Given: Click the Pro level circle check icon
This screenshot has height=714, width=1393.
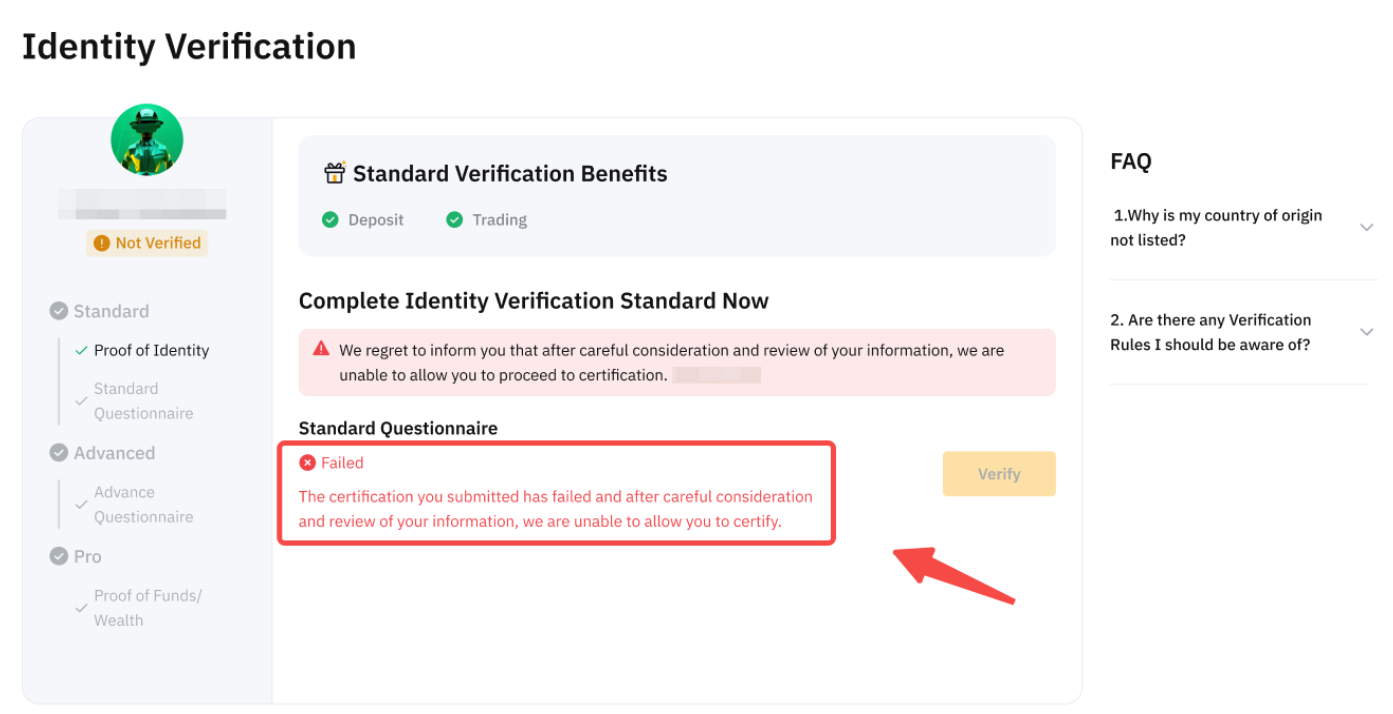Looking at the screenshot, I should [x=59, y=556].
